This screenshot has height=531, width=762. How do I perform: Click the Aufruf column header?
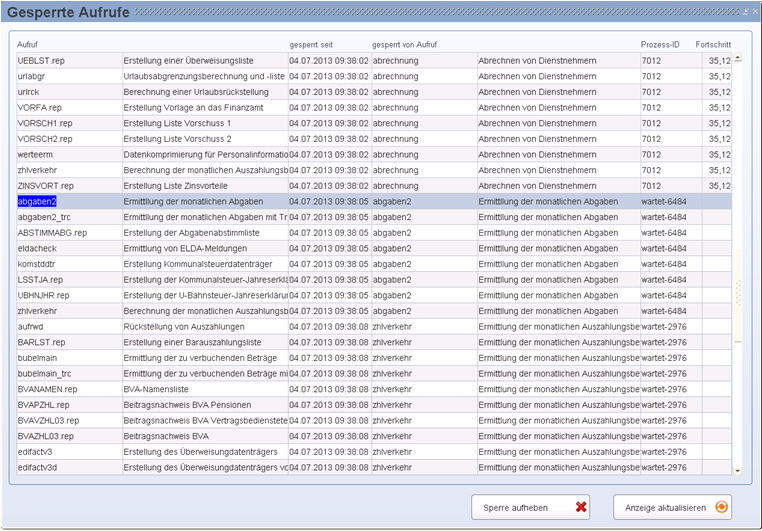coord(27,45)
